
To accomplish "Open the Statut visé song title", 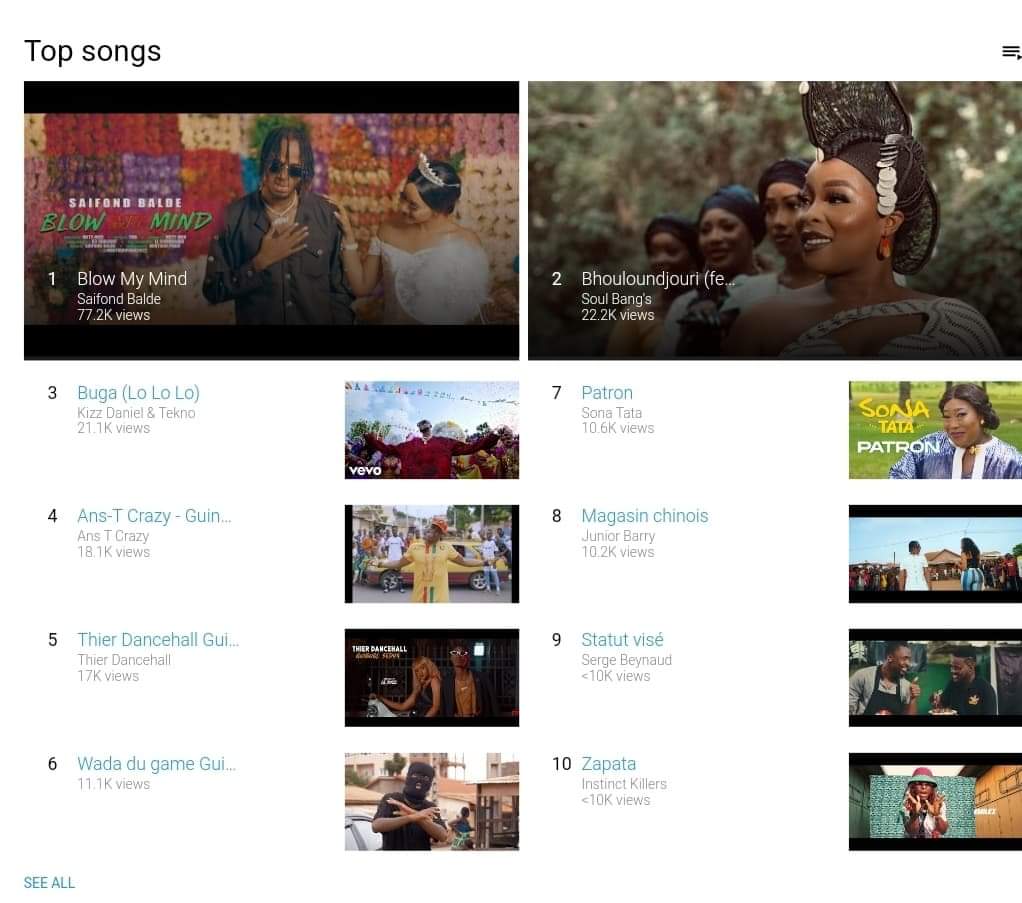I will (622, 640).
